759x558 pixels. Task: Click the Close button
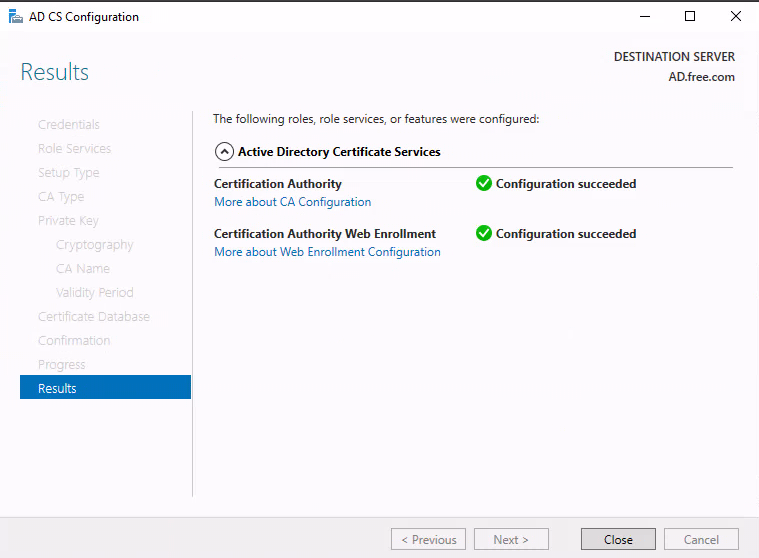point(618,539)
